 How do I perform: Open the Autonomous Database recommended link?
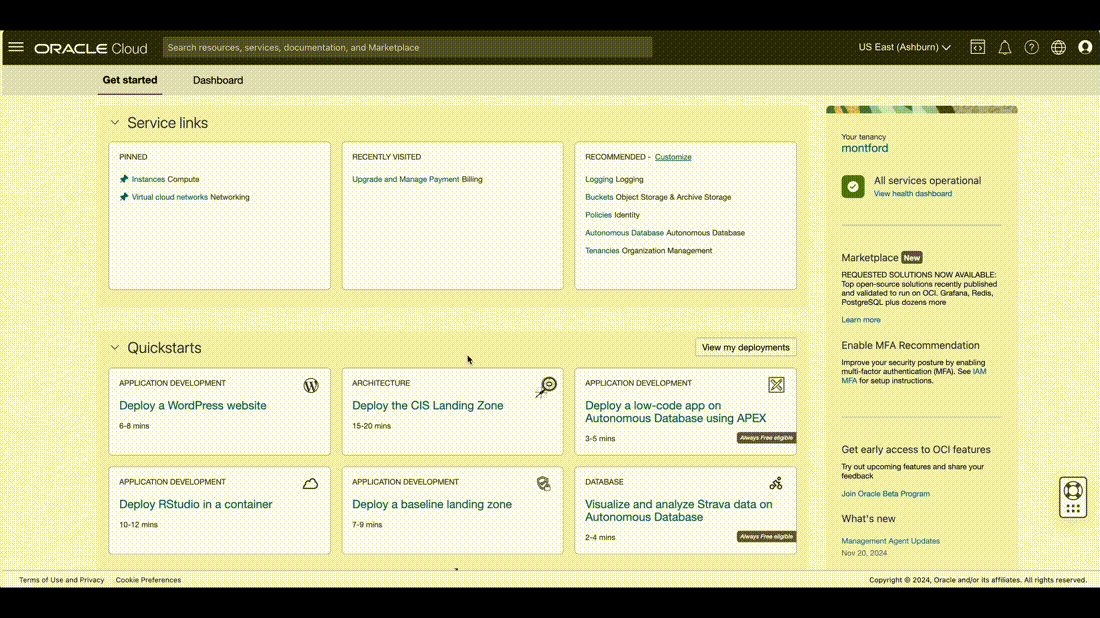pyautogui.click(x=624, y=233)
